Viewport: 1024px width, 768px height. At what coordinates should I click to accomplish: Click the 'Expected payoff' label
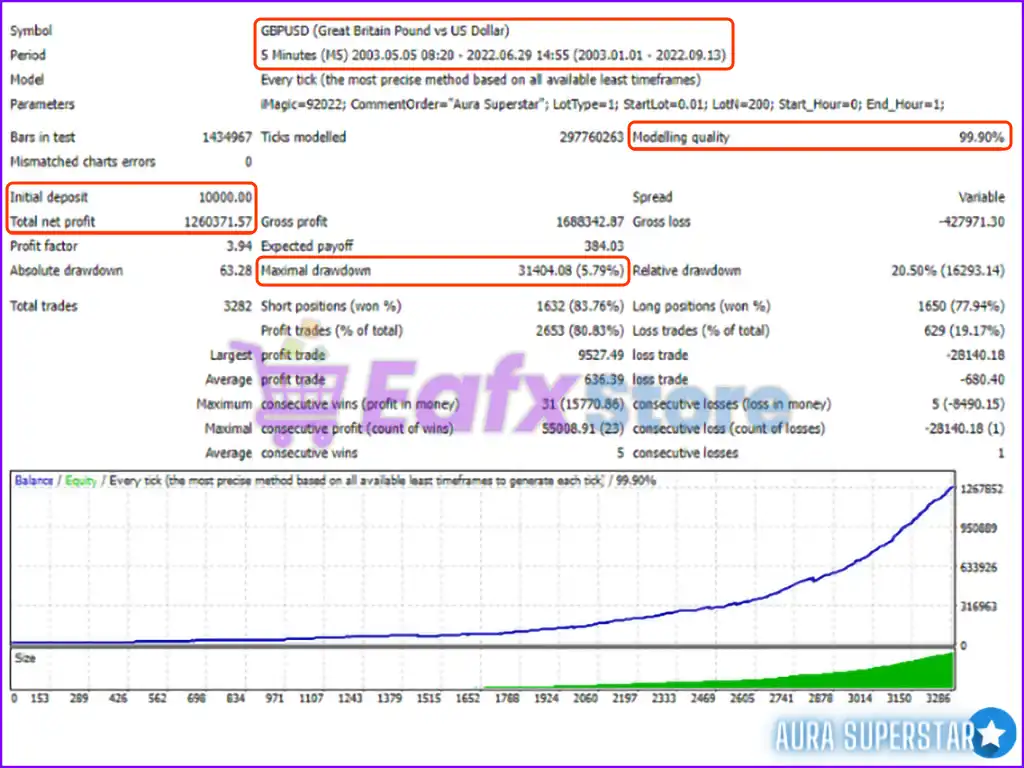click(306, 246)
